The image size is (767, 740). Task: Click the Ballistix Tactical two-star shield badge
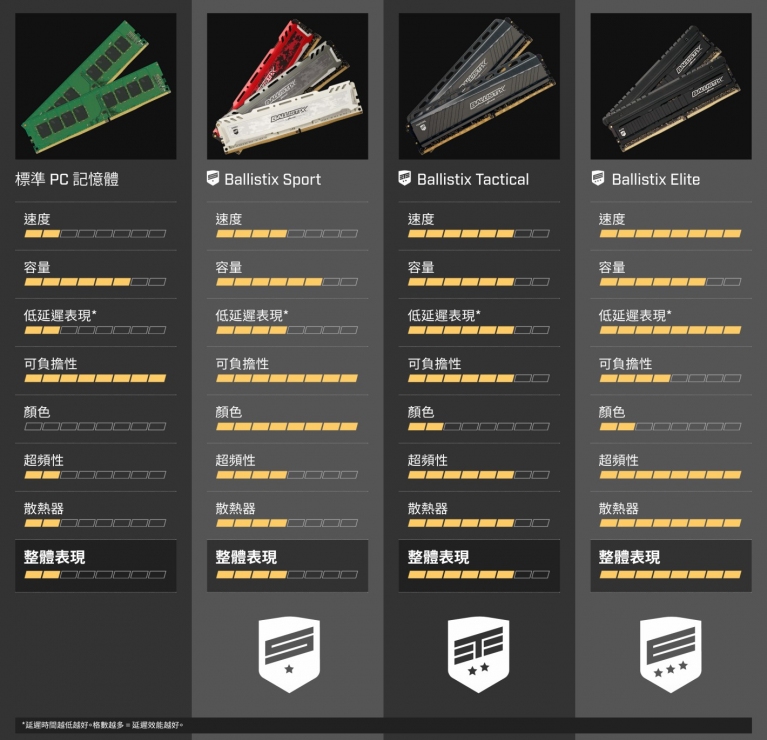(x=478, y=654)
